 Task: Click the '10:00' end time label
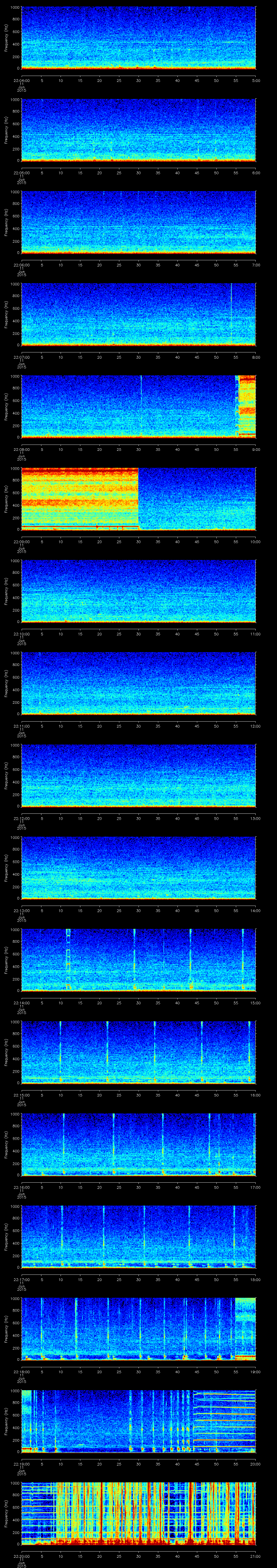(256, 542)
